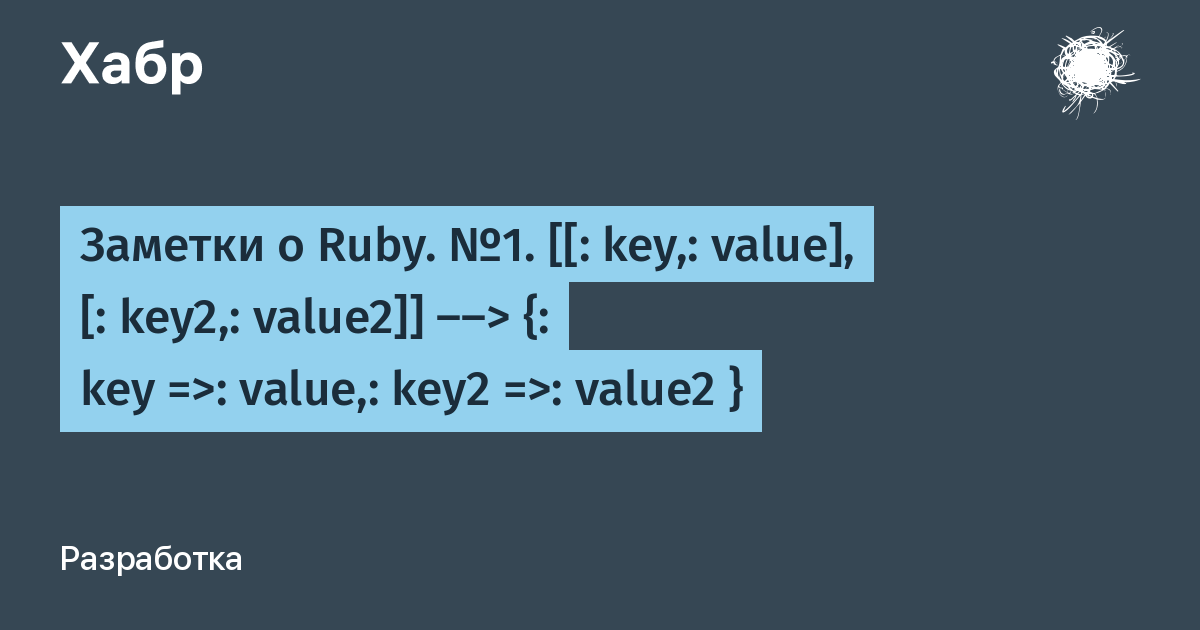The image size is (1200, 630).
Task: Click the light blue highlight behind the title
Action: pos(411,319)
